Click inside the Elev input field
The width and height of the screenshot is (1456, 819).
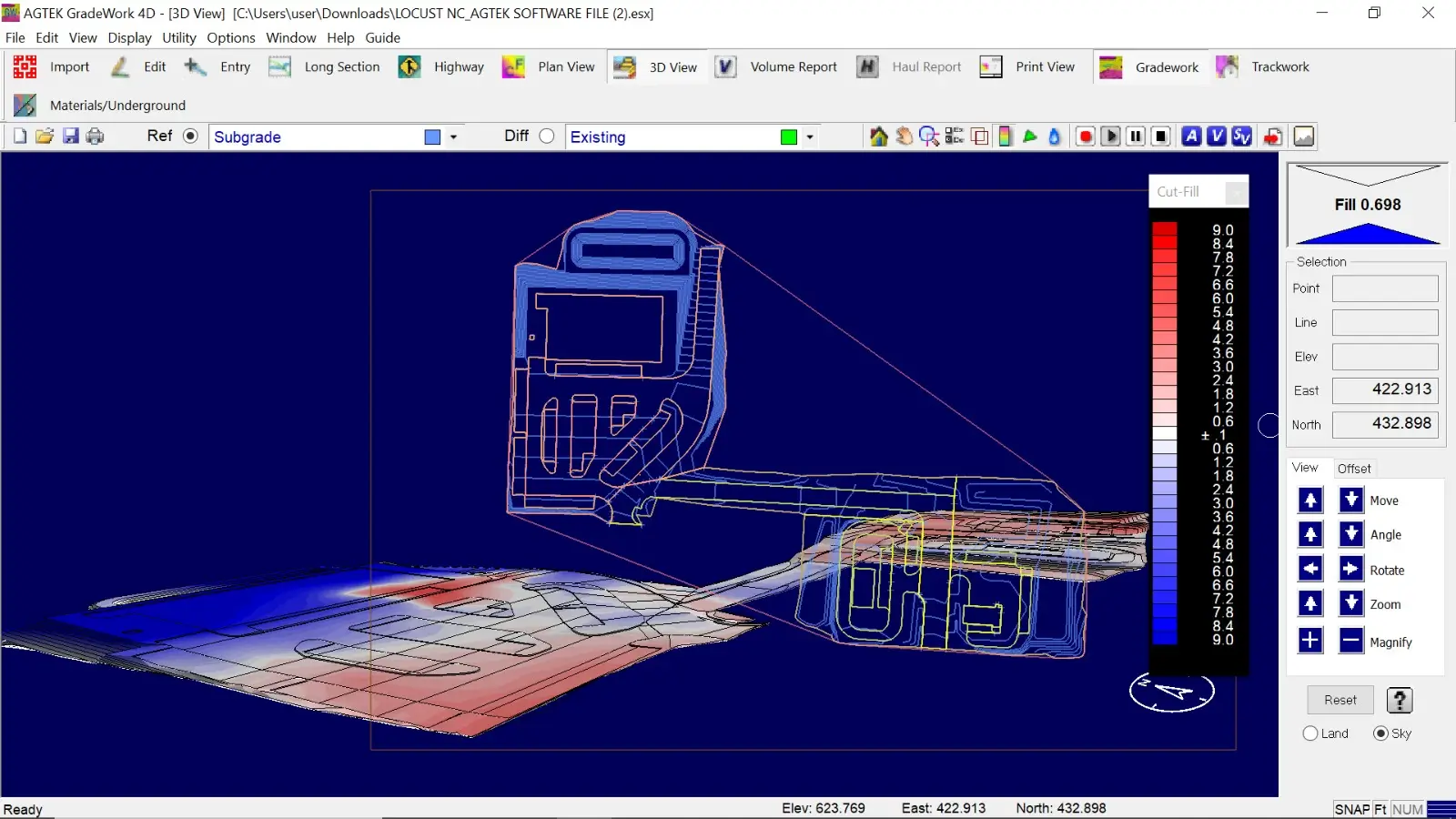[x=1384, y=357]
